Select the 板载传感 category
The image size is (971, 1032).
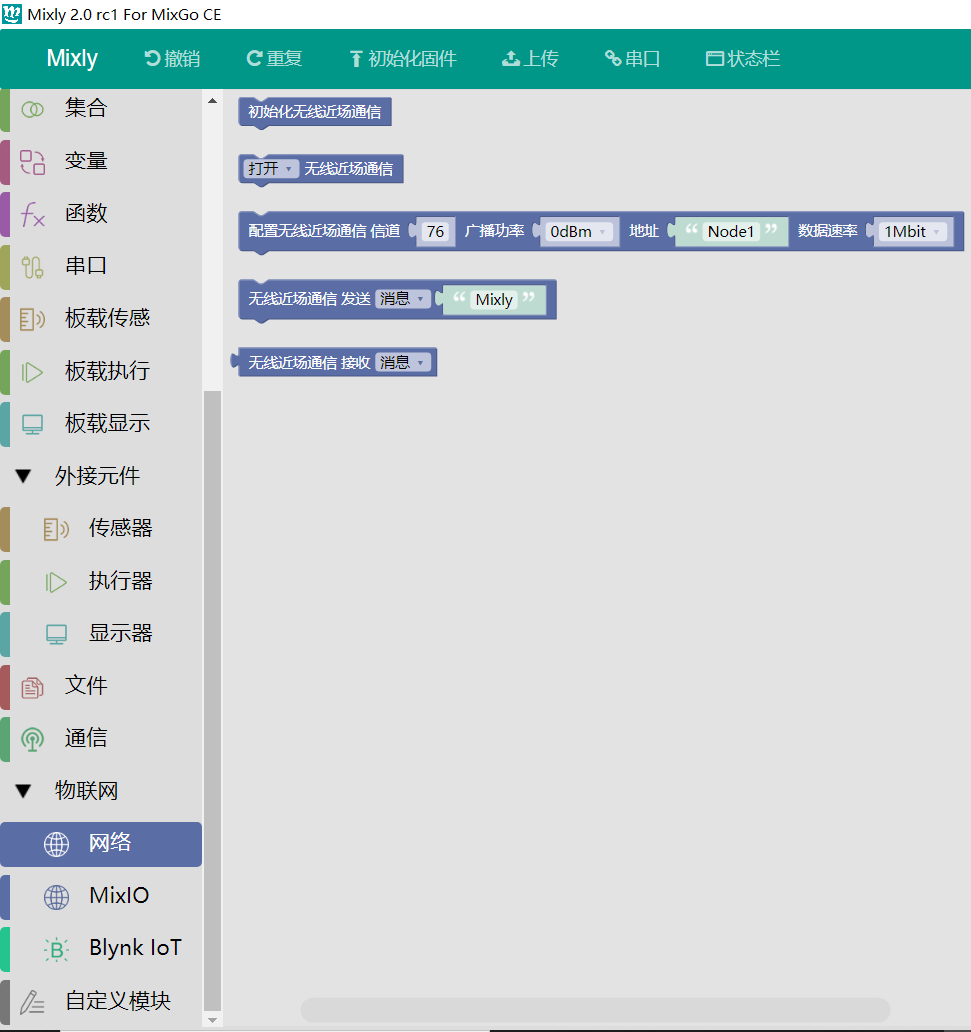click(x=101, y=320)
